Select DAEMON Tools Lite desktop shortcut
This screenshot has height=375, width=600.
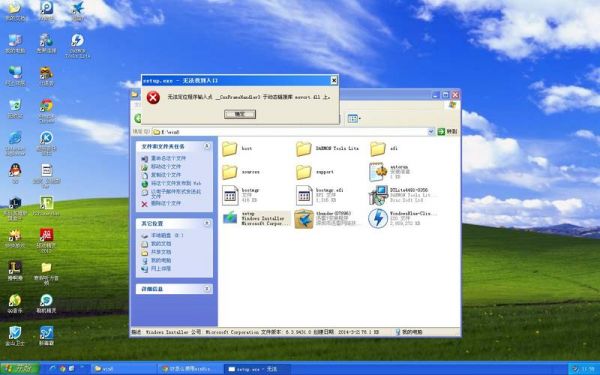point(77,46)
